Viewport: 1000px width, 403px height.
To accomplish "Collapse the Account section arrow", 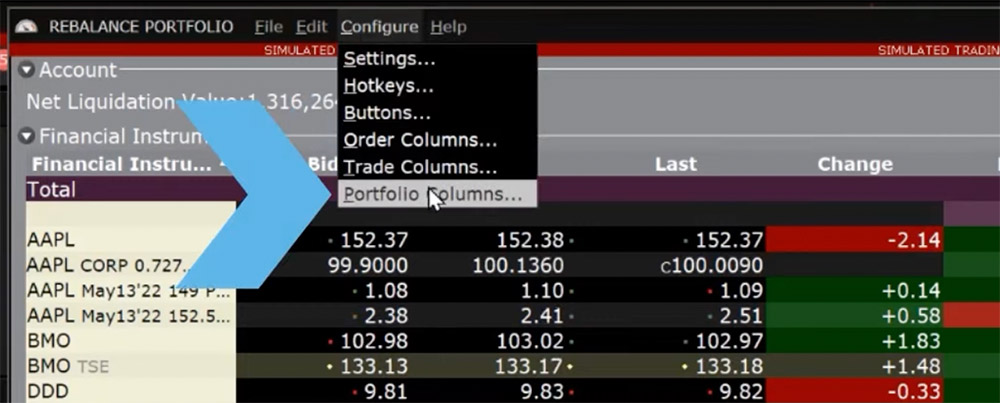I will (x=26, y=70).
